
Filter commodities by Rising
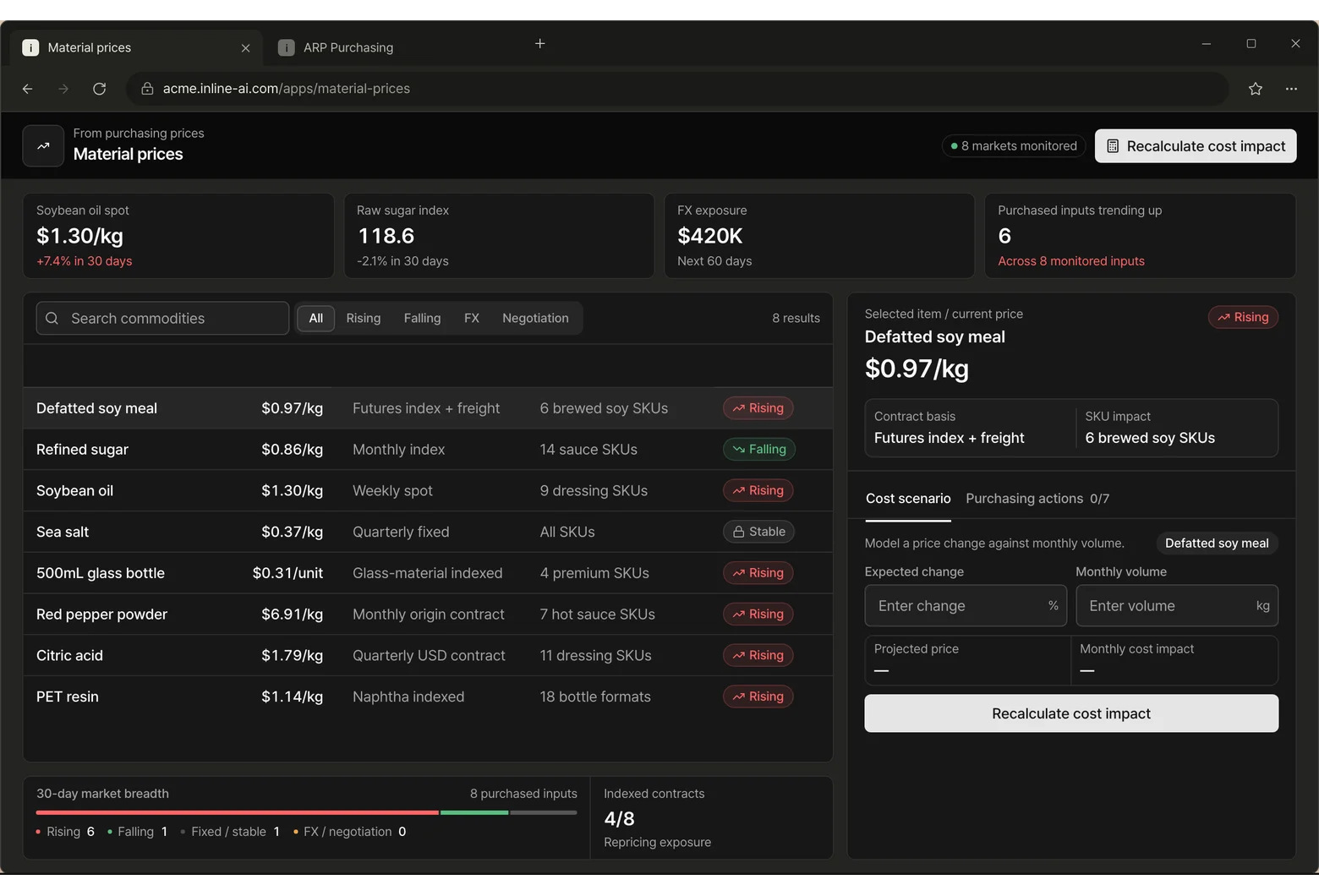tap(364, 319)
